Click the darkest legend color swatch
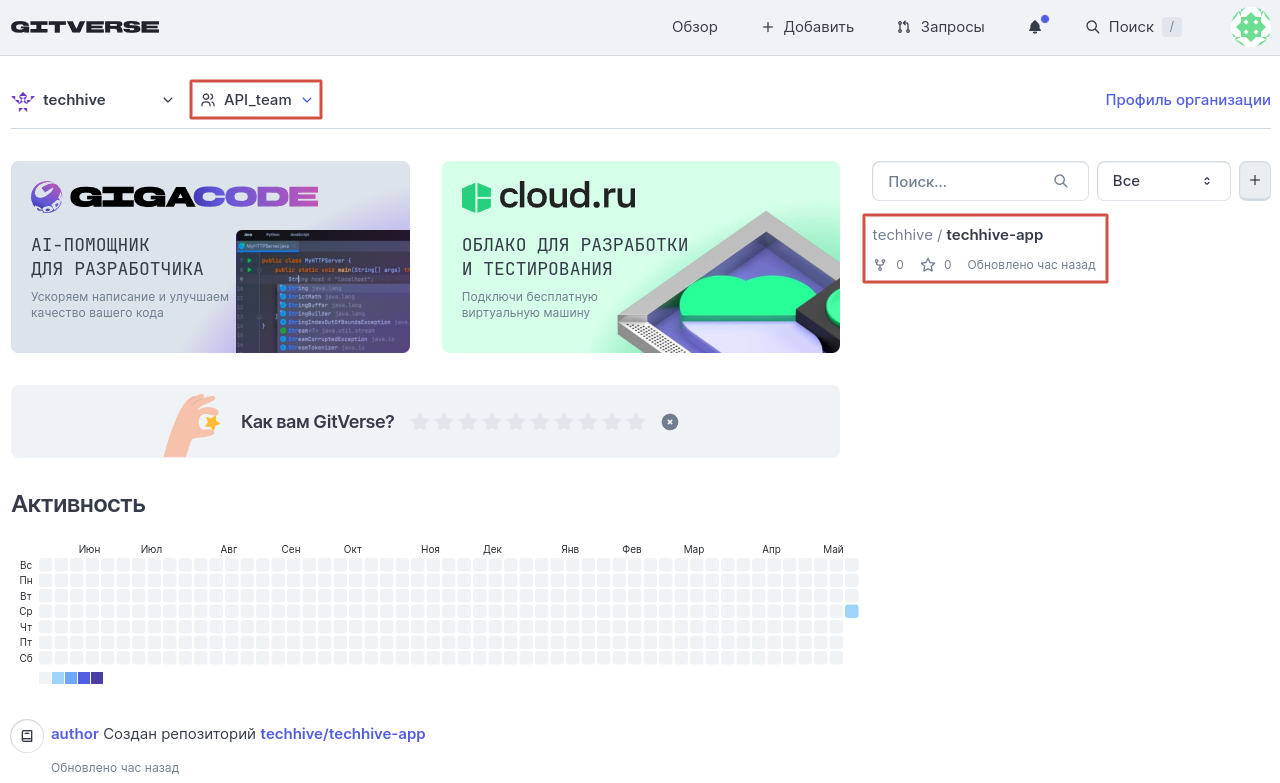This screenshot has width=1280, height=783. (x=97, y=678)
